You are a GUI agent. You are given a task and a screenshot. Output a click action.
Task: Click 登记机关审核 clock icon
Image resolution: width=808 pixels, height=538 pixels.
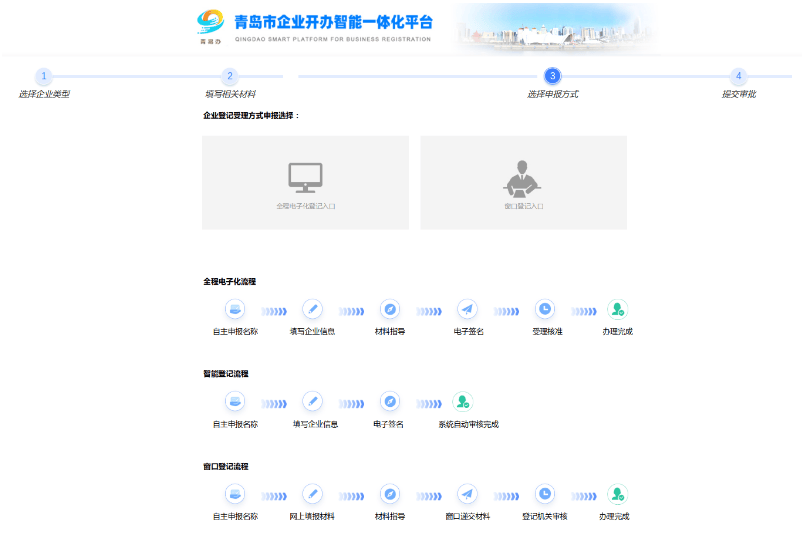545,494
